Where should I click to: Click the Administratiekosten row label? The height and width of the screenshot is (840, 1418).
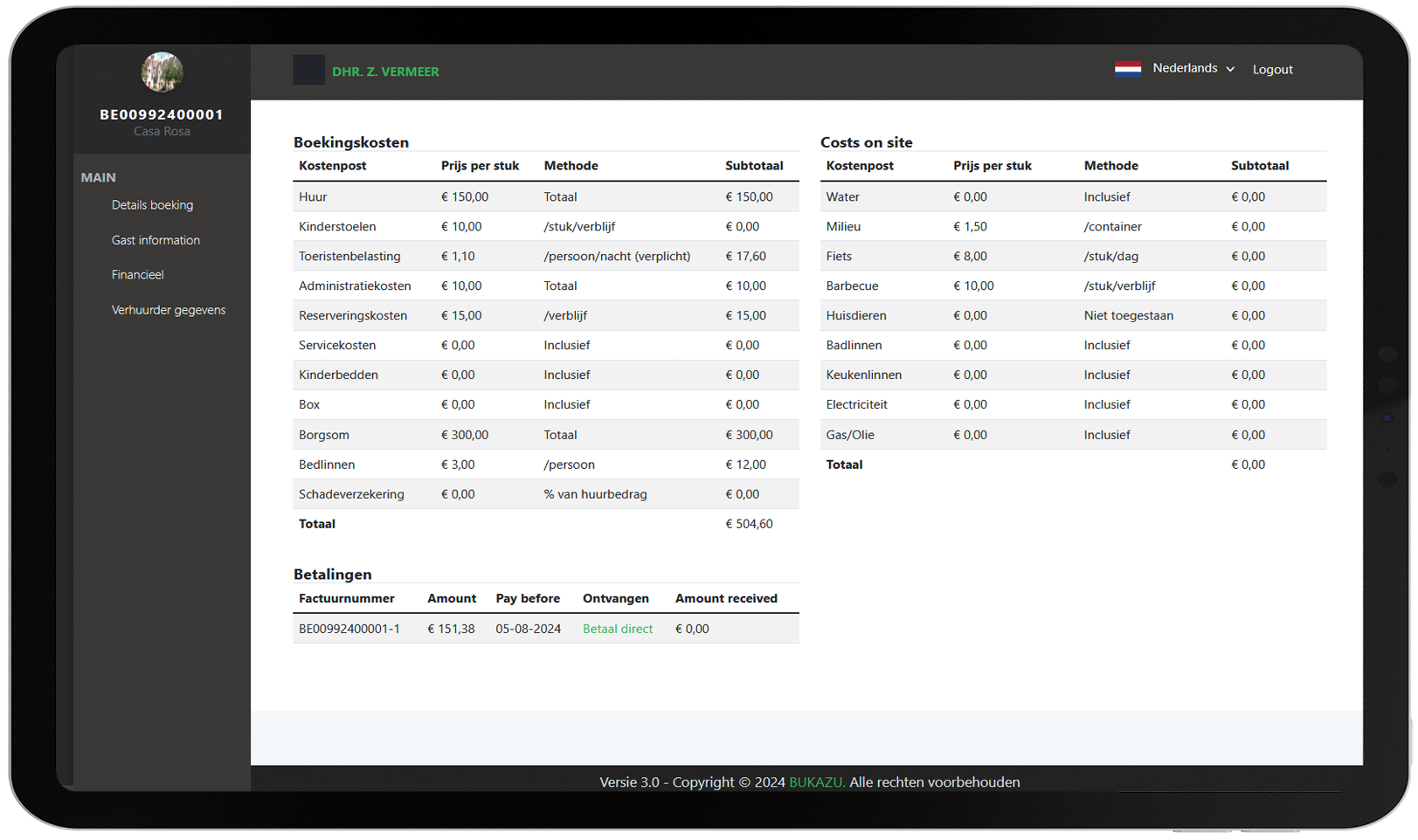point(355,286)
